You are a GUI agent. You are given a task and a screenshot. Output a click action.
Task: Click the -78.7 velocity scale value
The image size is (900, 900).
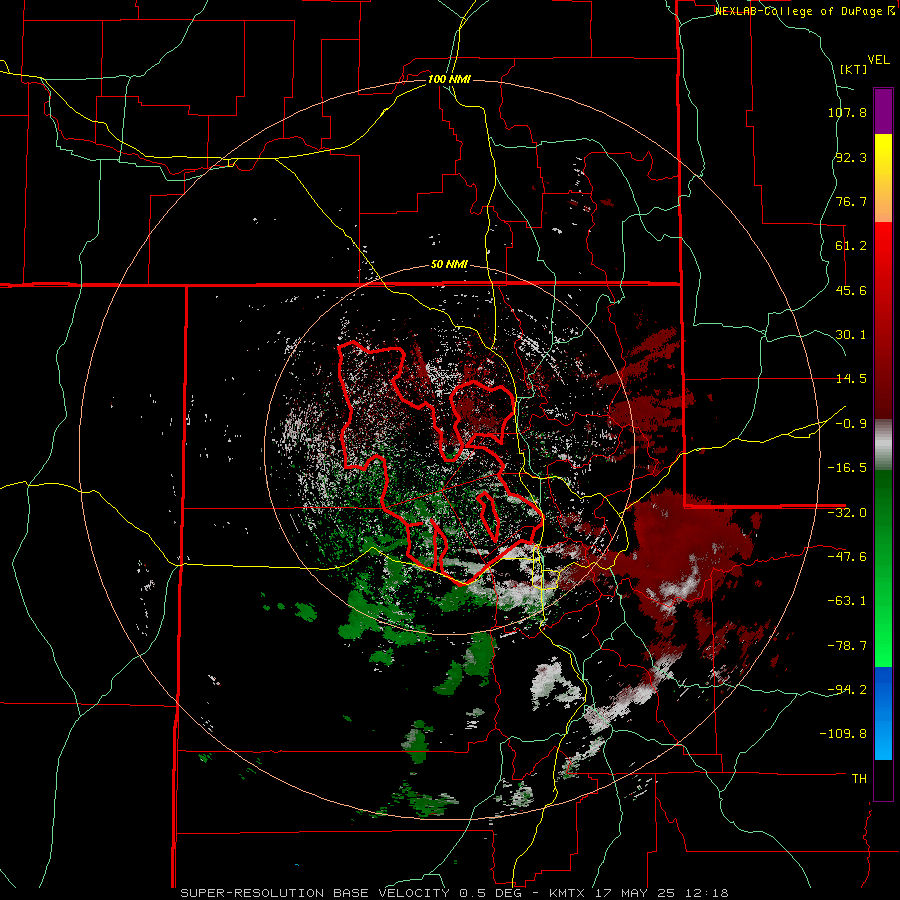[847, 646]
